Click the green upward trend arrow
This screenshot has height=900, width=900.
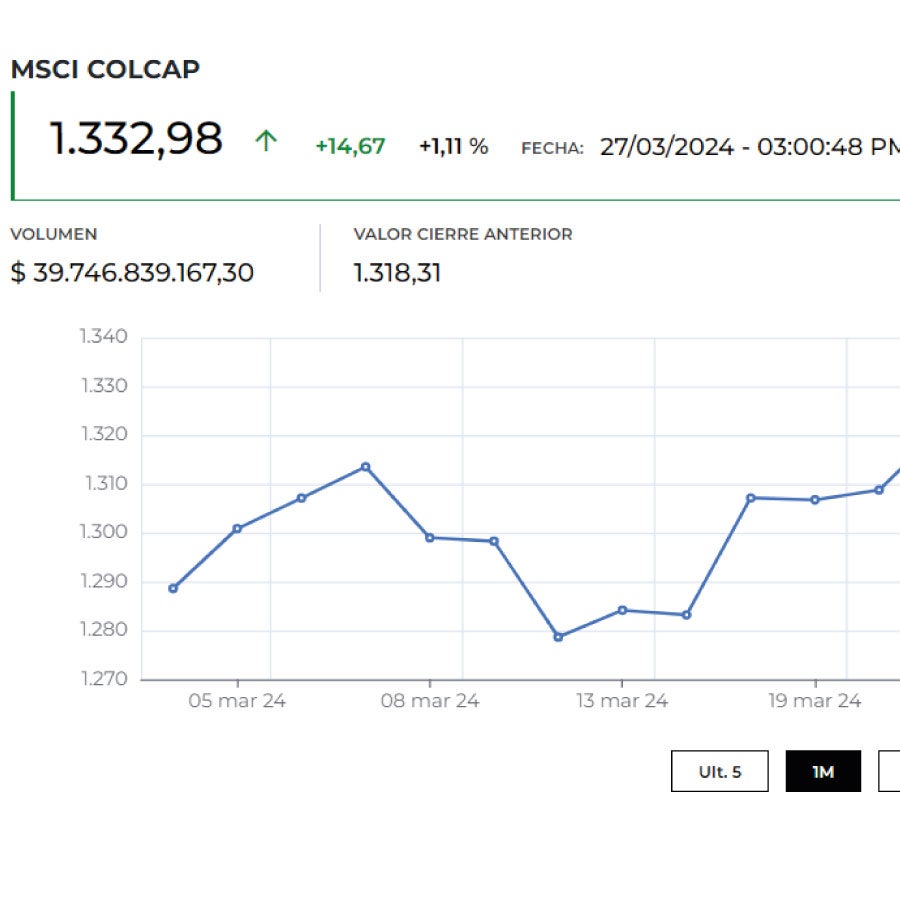coord(265,141)
